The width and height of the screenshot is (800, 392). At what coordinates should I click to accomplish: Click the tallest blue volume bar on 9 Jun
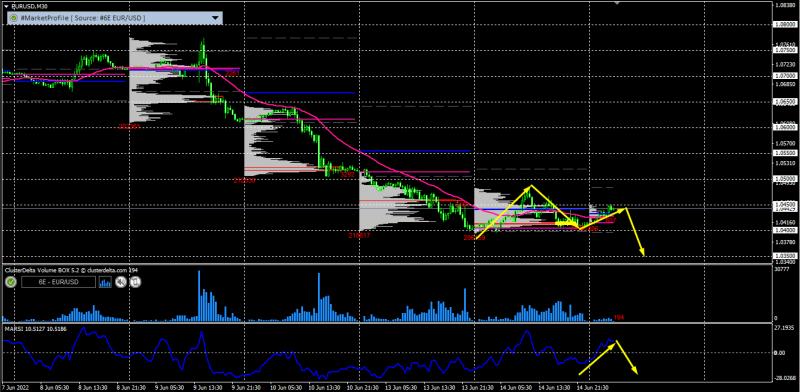click(x=199, y=296)
